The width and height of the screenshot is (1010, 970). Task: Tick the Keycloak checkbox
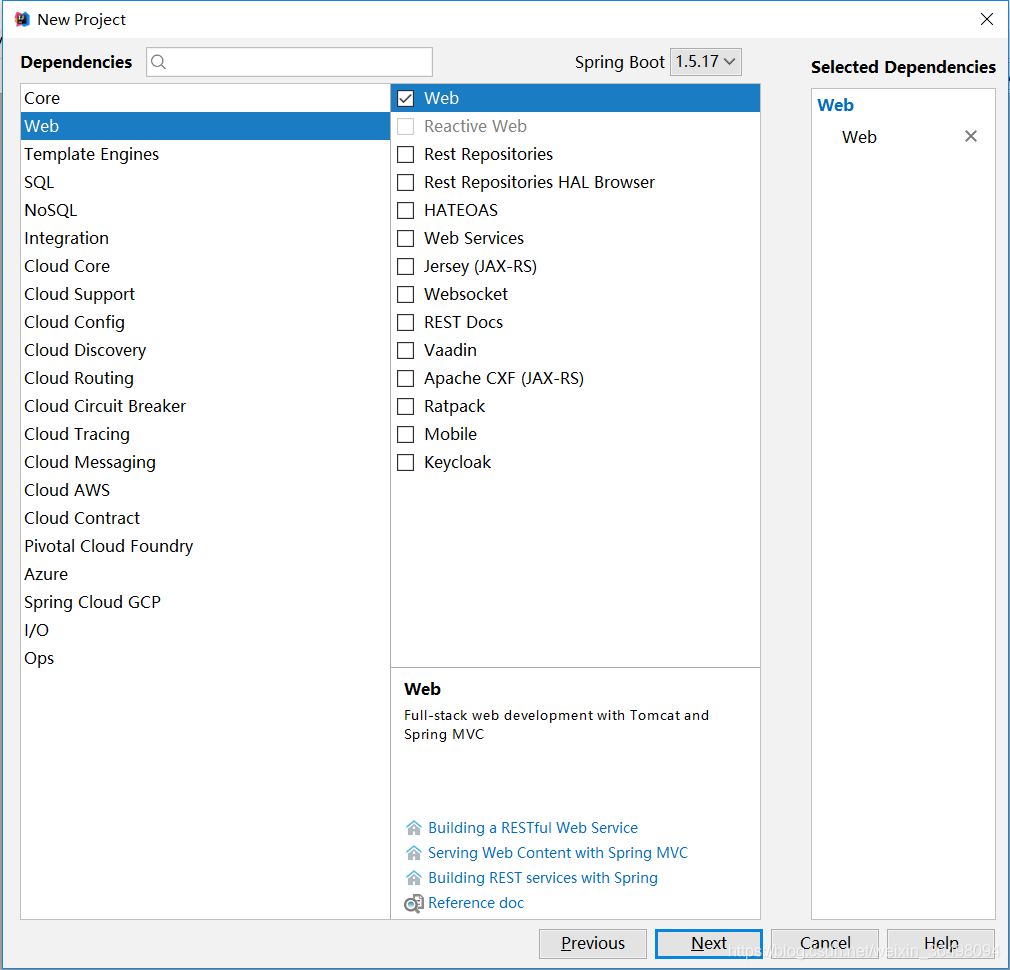(x=405, y=462)
